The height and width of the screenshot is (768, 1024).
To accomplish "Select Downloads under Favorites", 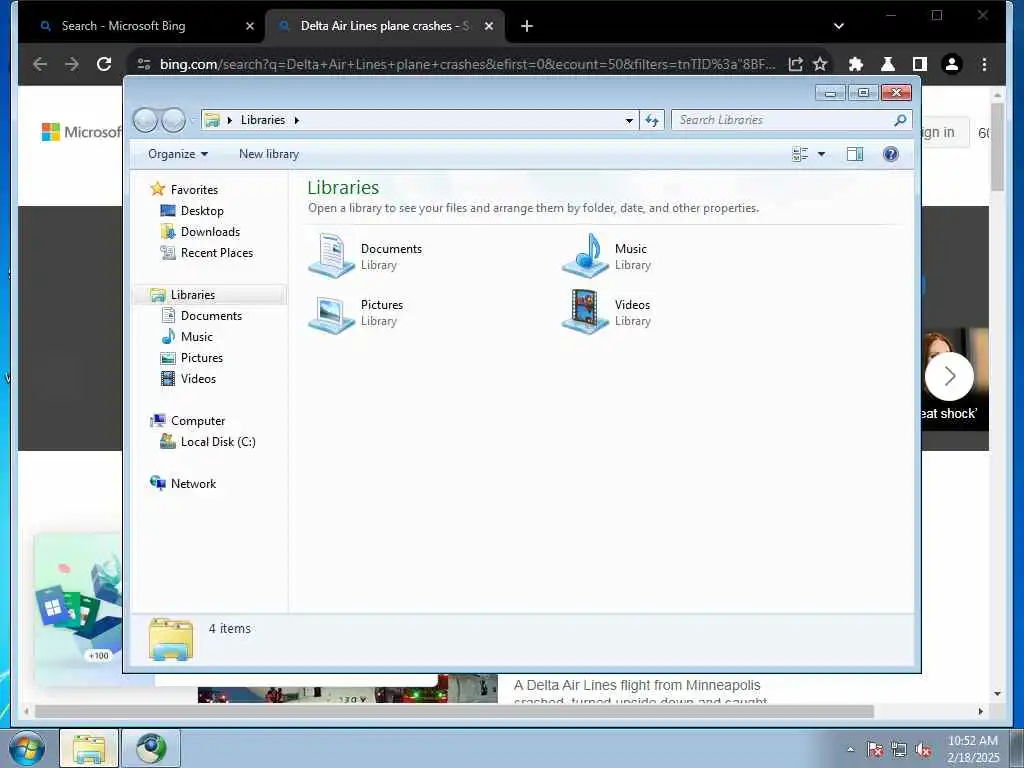I will (210, 232).
